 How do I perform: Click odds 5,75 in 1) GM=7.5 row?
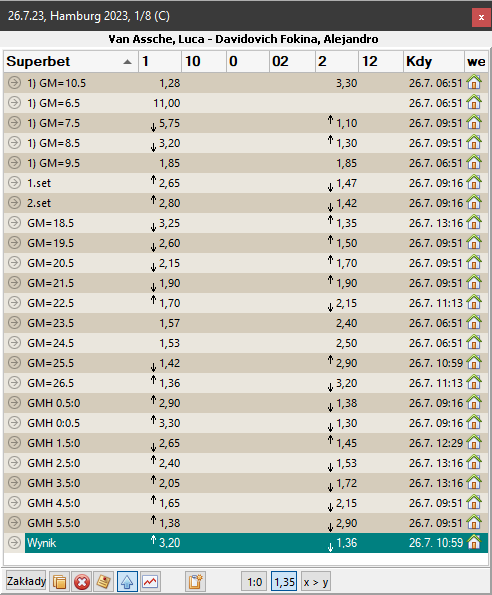(x=169, y=123)
